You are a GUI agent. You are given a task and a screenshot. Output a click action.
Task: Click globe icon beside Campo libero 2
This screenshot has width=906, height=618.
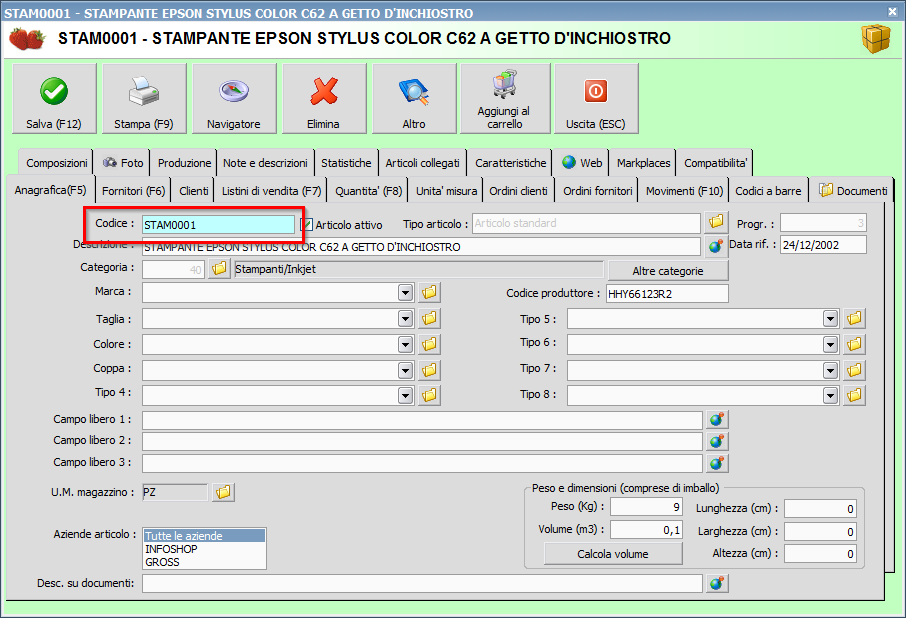pos(717,441)
